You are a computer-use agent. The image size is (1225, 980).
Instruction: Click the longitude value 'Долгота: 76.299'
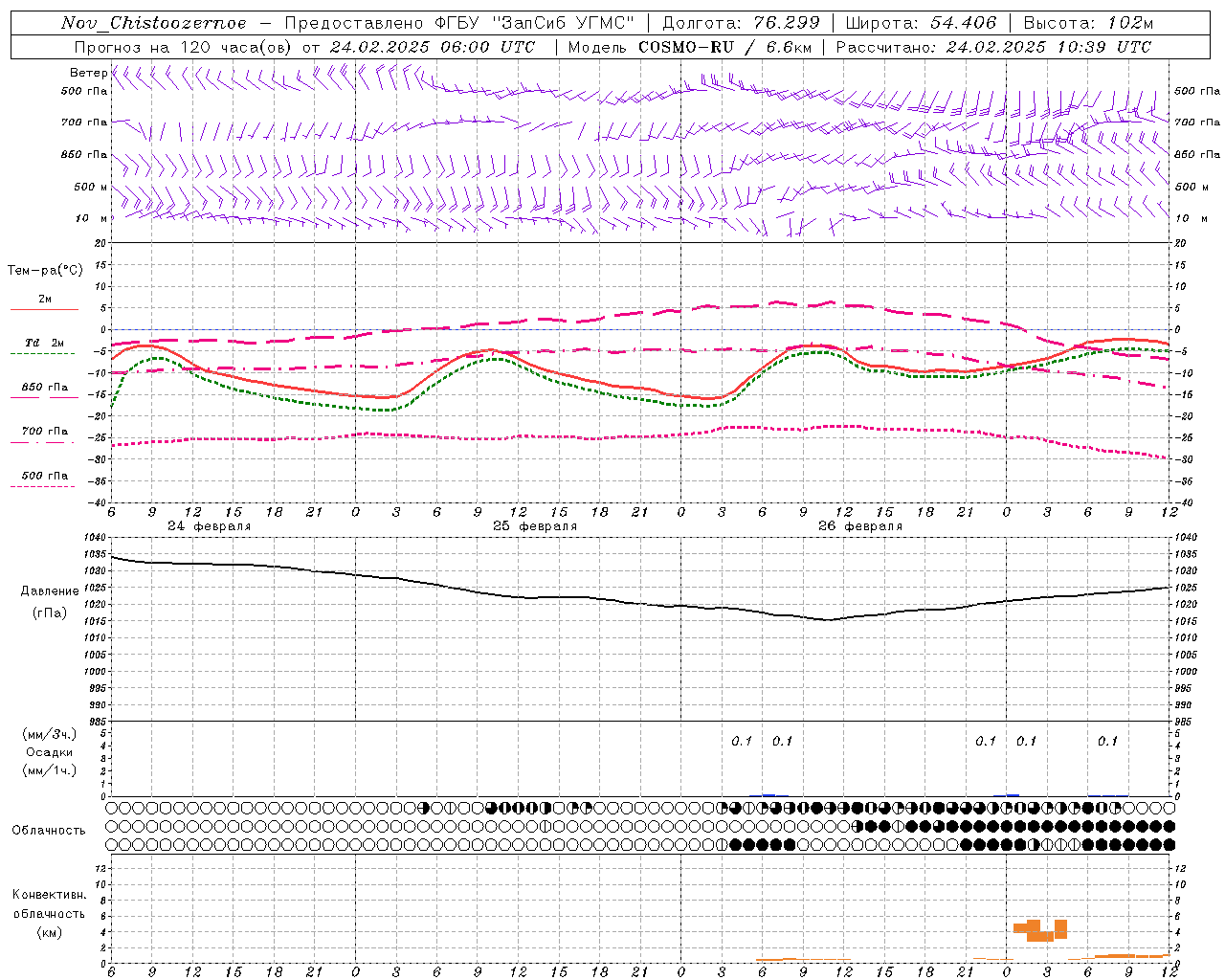(x=741, y=23)
